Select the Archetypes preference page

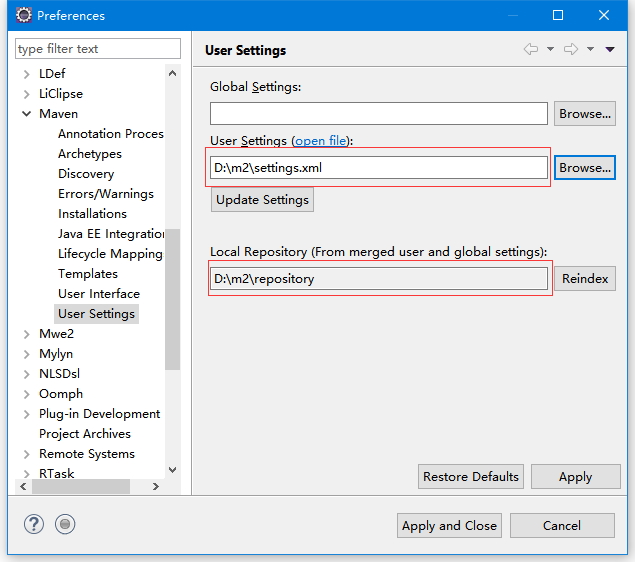(x=90, y=154)
